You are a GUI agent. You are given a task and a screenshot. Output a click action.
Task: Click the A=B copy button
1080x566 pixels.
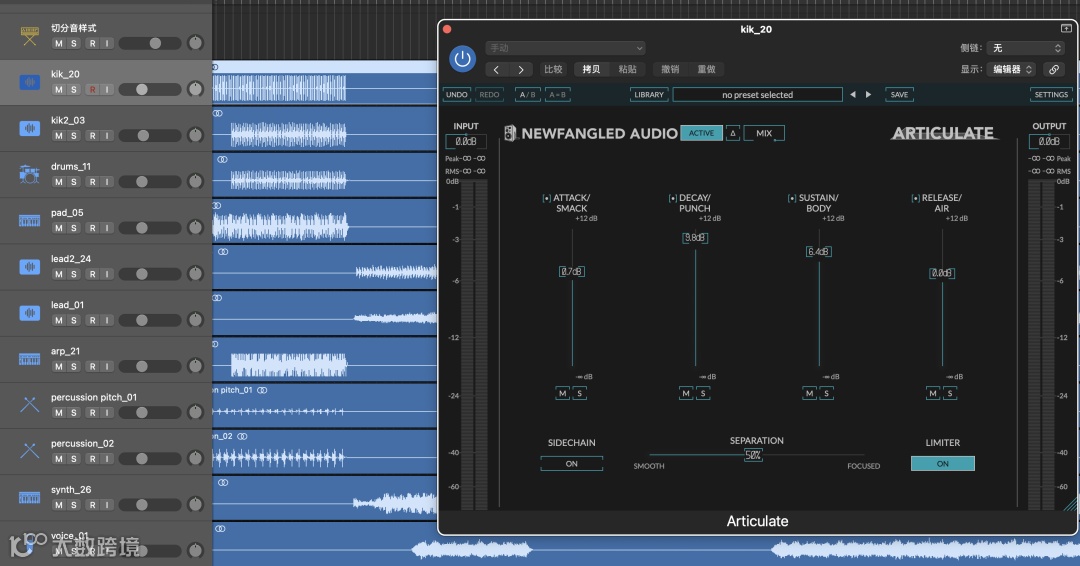pos(557,95)
